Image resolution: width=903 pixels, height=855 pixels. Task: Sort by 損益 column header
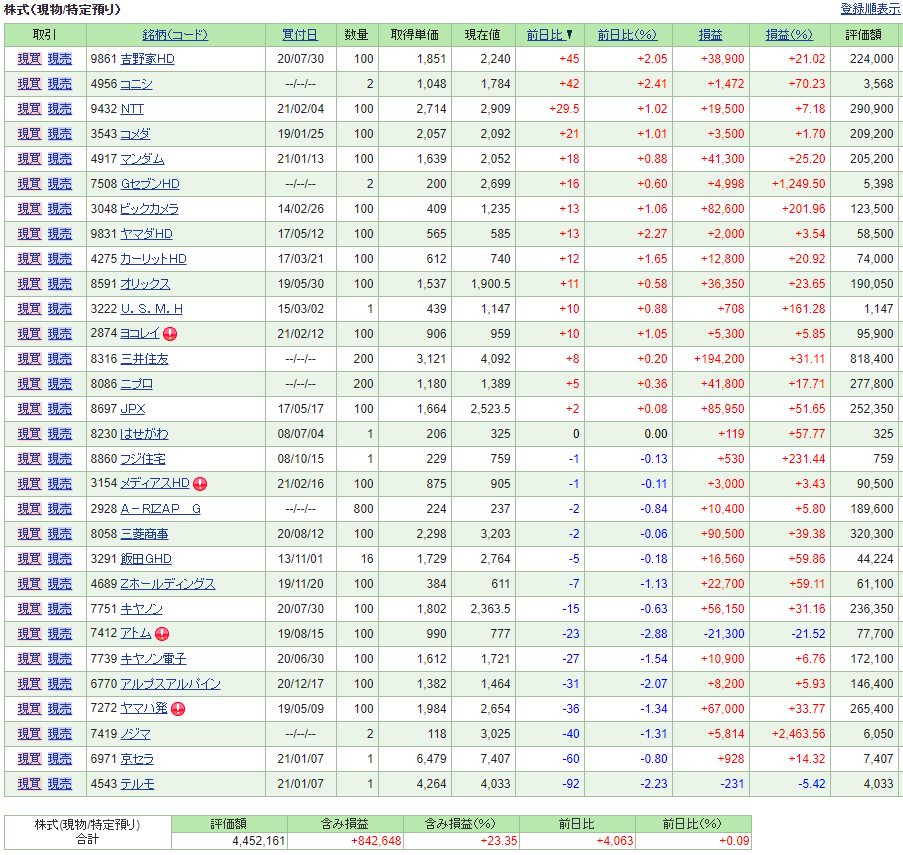(x=710, y=35)
